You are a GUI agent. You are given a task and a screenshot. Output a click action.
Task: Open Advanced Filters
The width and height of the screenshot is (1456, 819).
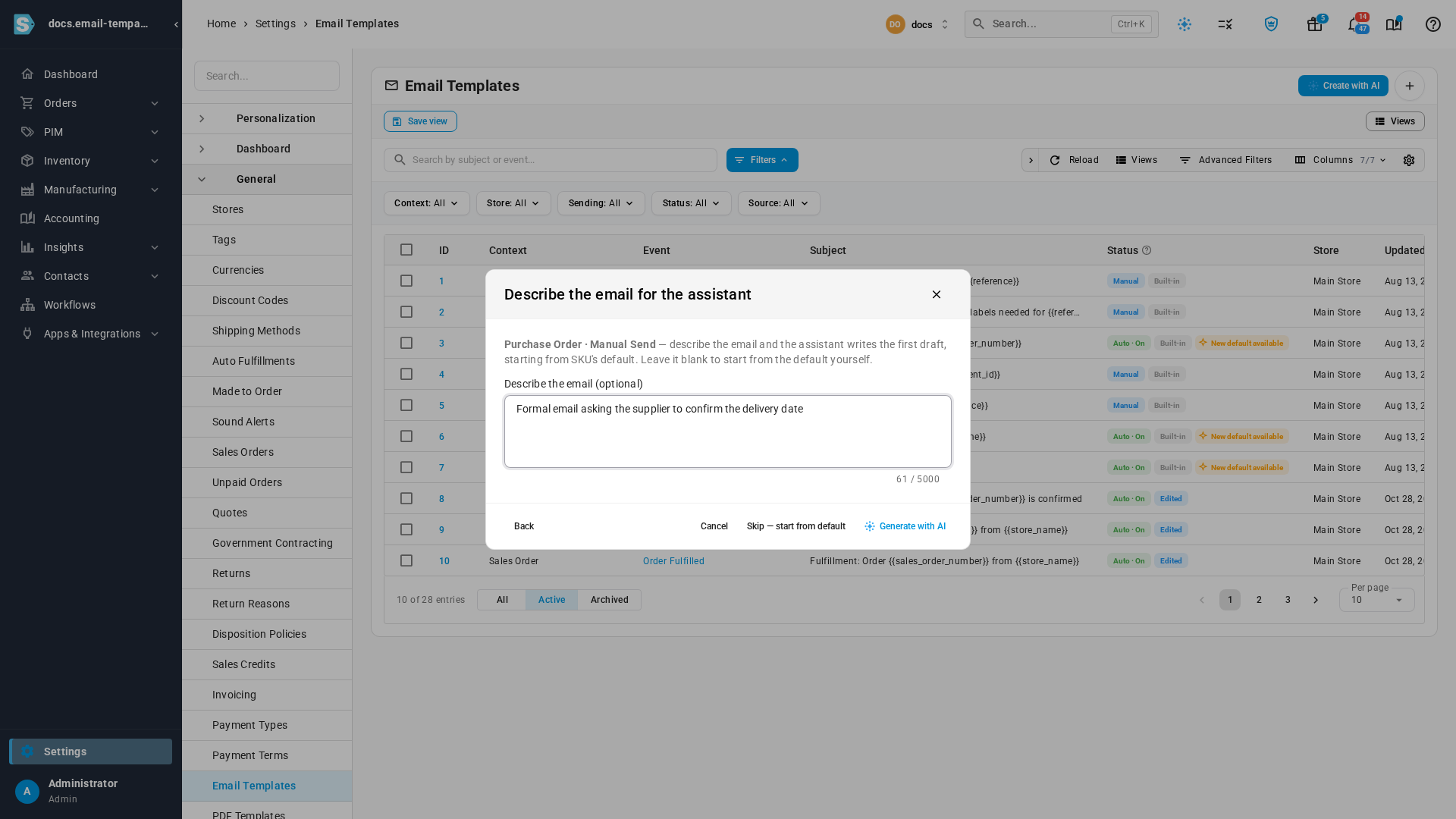1225,160
